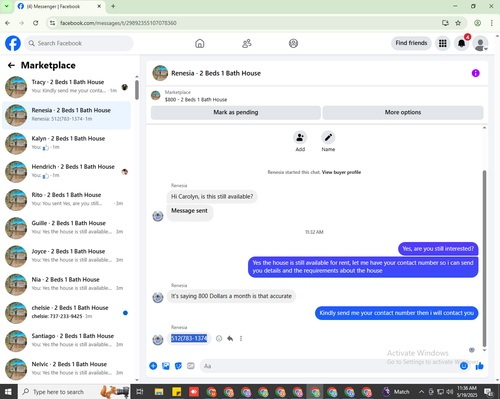
Task: Select the Messenger | Facebook tab
Action: pyautogui.click(x=59, y=6)
